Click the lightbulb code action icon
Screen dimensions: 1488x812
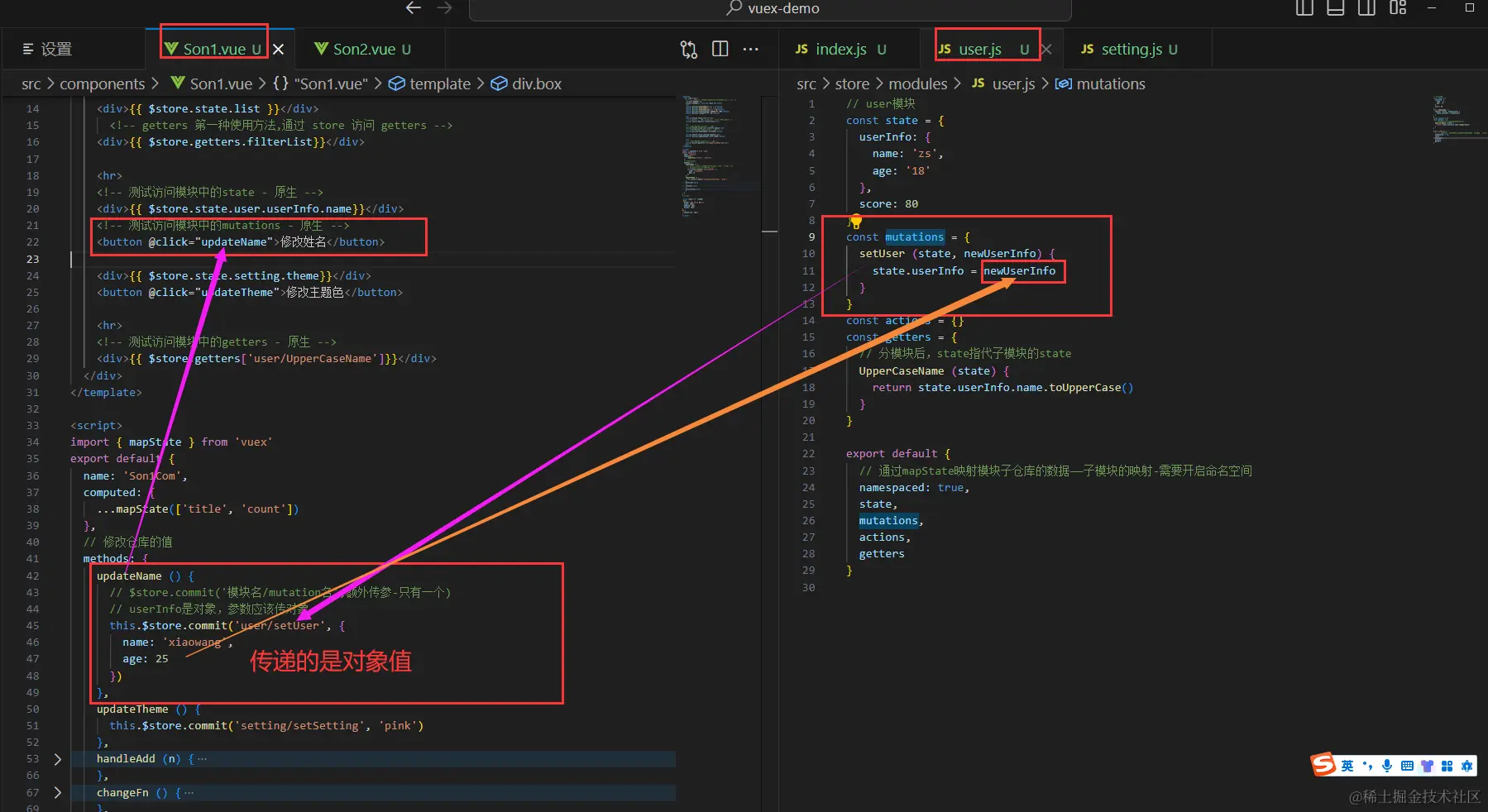click(x=855, y=222)
